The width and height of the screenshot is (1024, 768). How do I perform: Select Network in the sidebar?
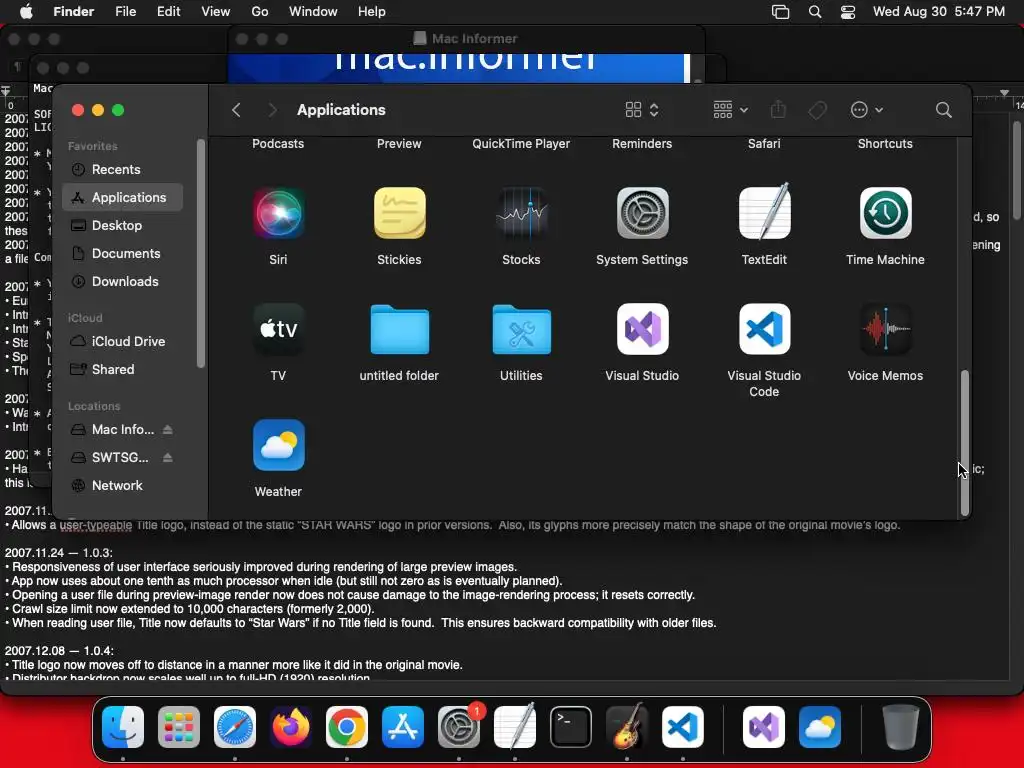tap(123, 485)
